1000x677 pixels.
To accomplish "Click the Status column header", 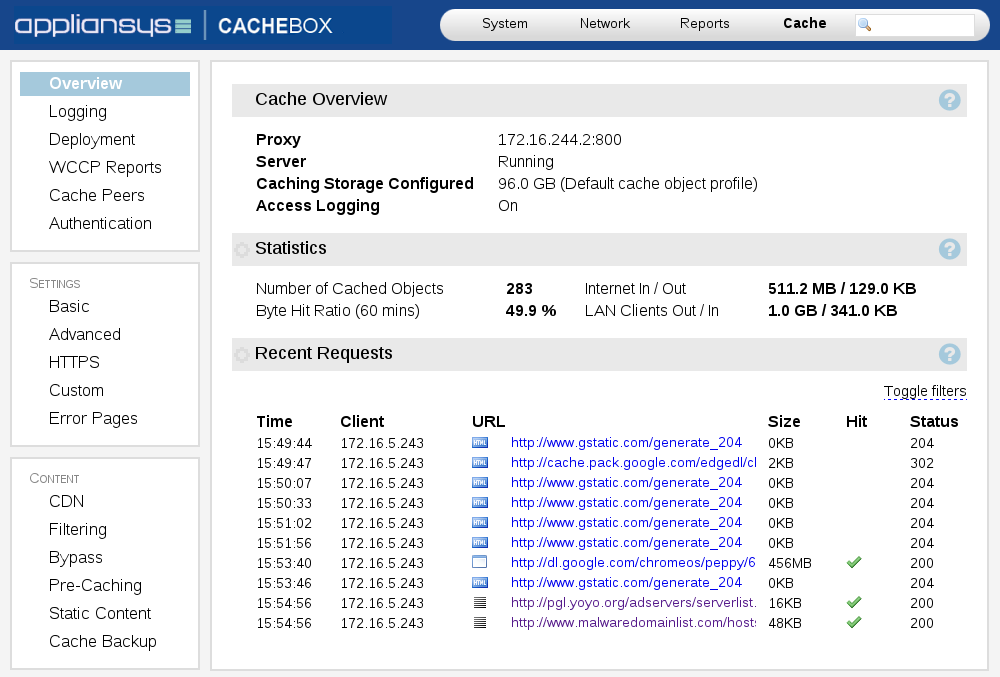I will [934, 421].
